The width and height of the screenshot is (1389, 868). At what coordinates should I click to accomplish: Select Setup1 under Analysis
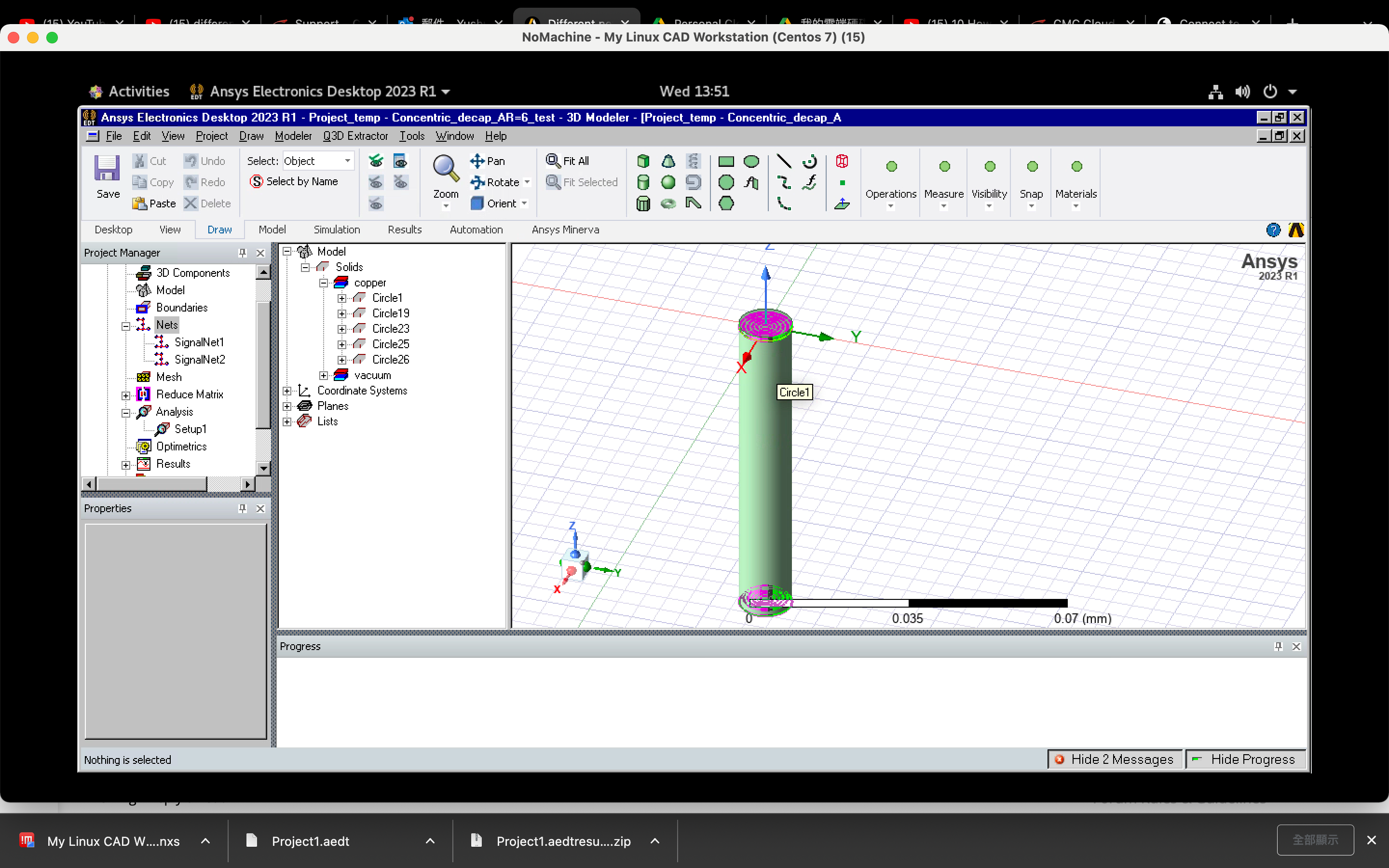190,429
